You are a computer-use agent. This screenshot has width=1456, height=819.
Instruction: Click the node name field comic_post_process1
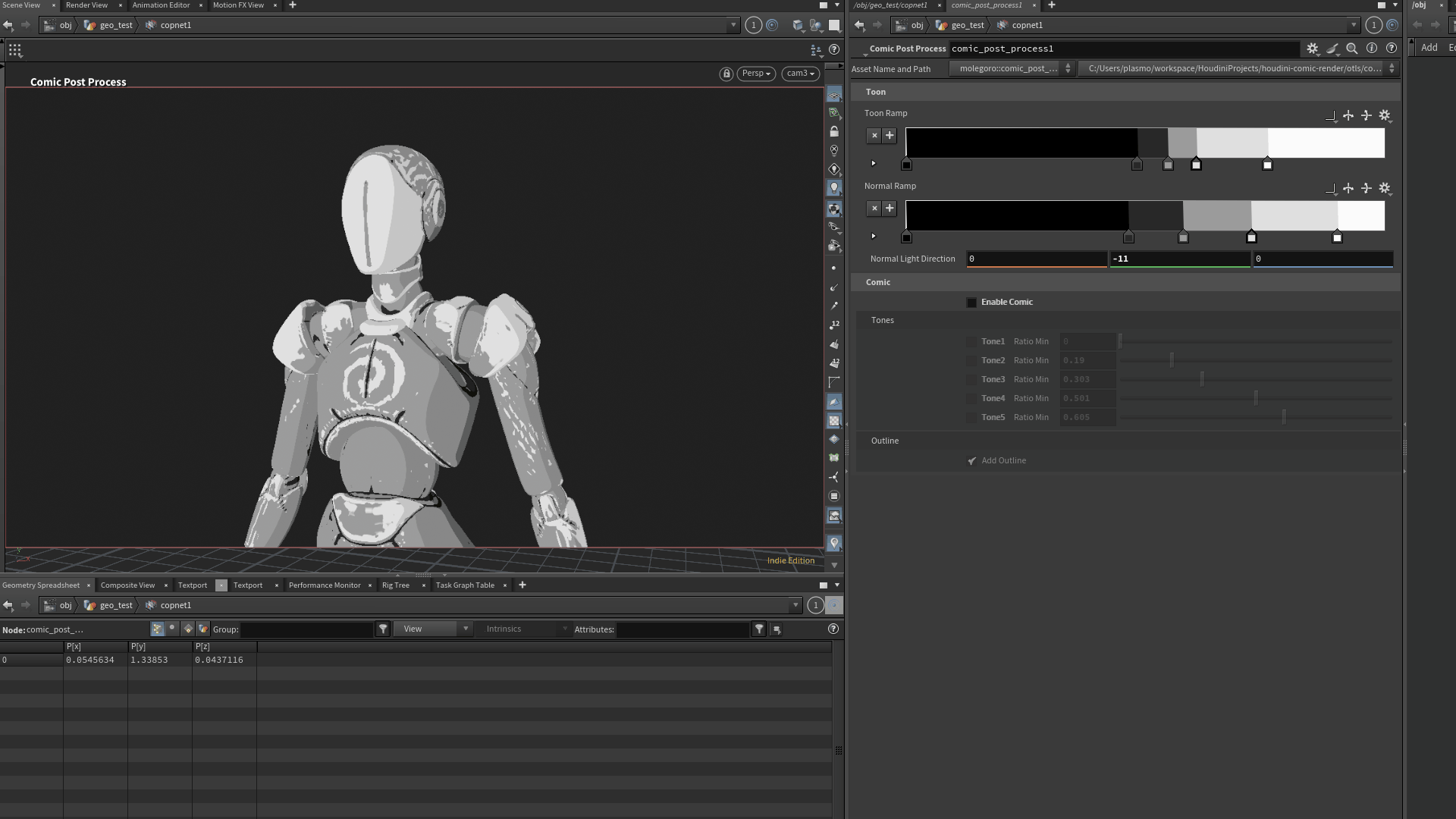point(1122,49)
